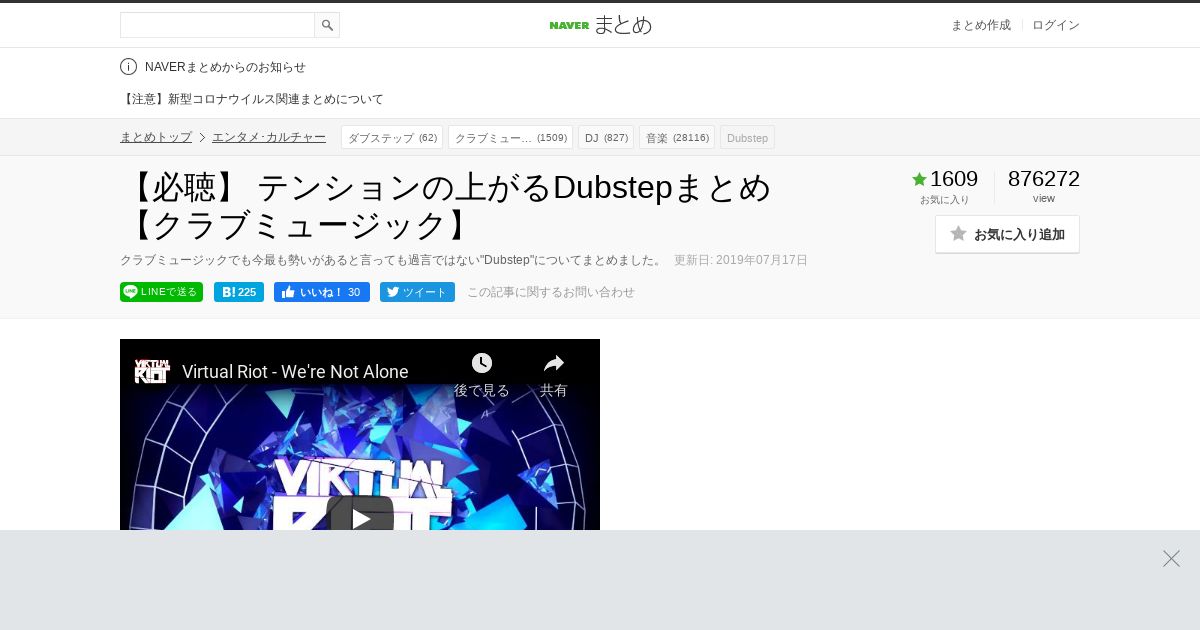Image resolution: width=1200 pixels, height=630 pixels.
Task: Select the Dubstep tag
Action: coord(747,137)
